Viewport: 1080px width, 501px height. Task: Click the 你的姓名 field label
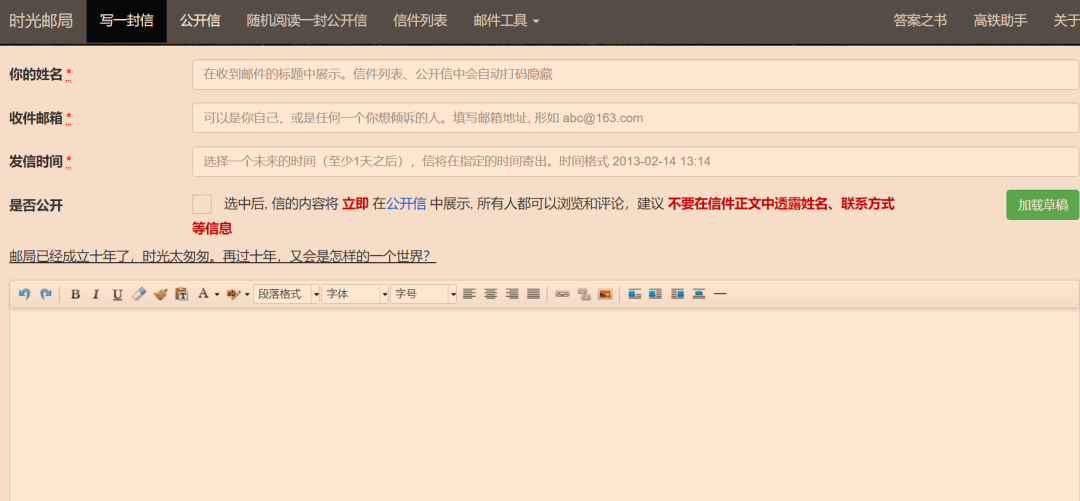click(x=36, y=75)
